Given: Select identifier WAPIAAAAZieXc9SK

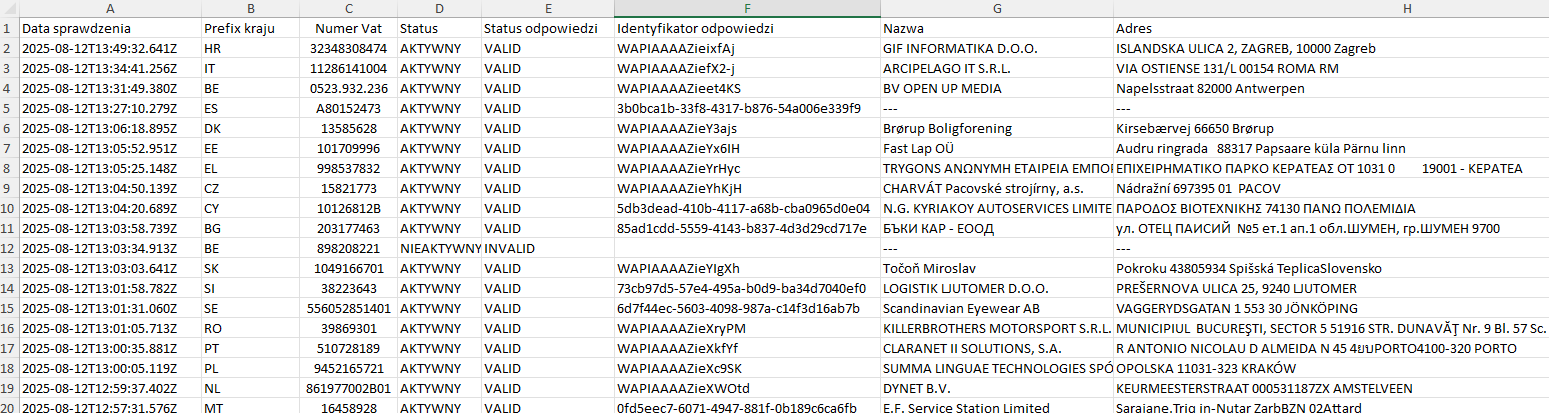Looking at the screenshot, I should pos(747,368).
